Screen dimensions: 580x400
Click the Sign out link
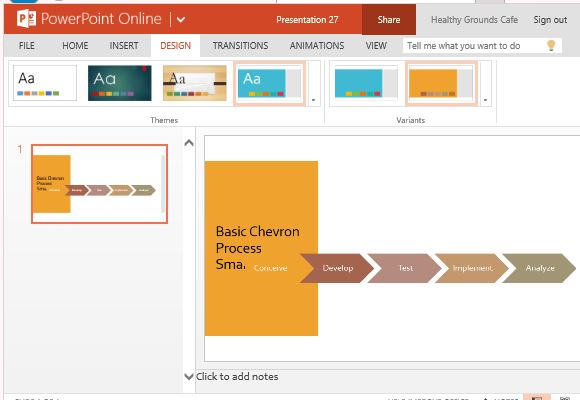(x=550, y=20)
